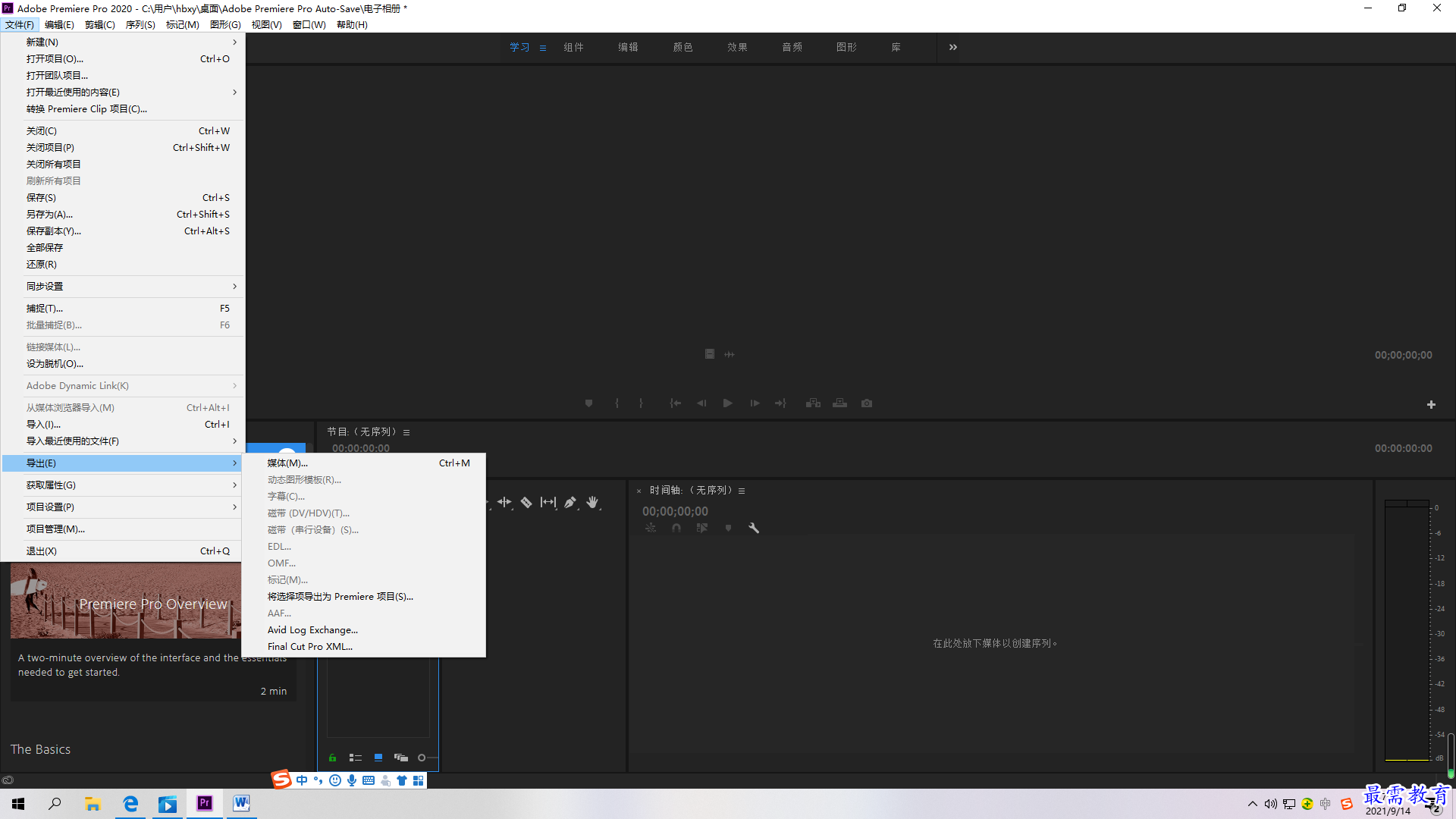Viewport: 1456px width, 819px height.
Task: Open the 节目 monitor panel menu icon
Action: coord(406,432)
